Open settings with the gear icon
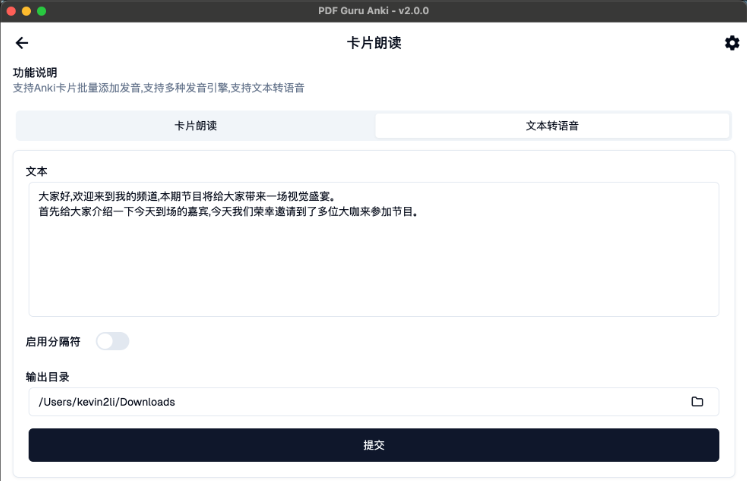 (x=732, y=43)
